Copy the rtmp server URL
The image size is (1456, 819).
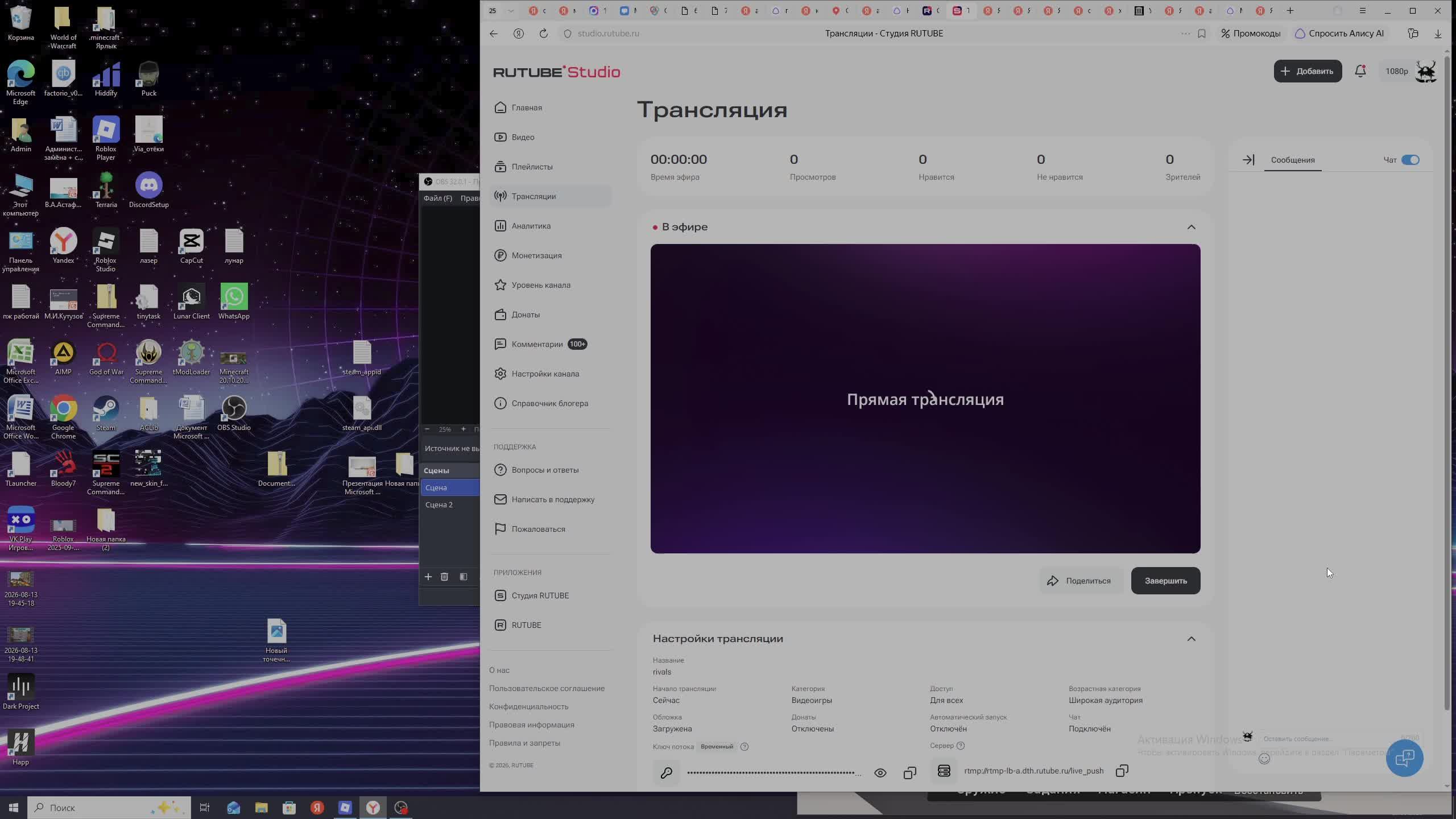1122,771
